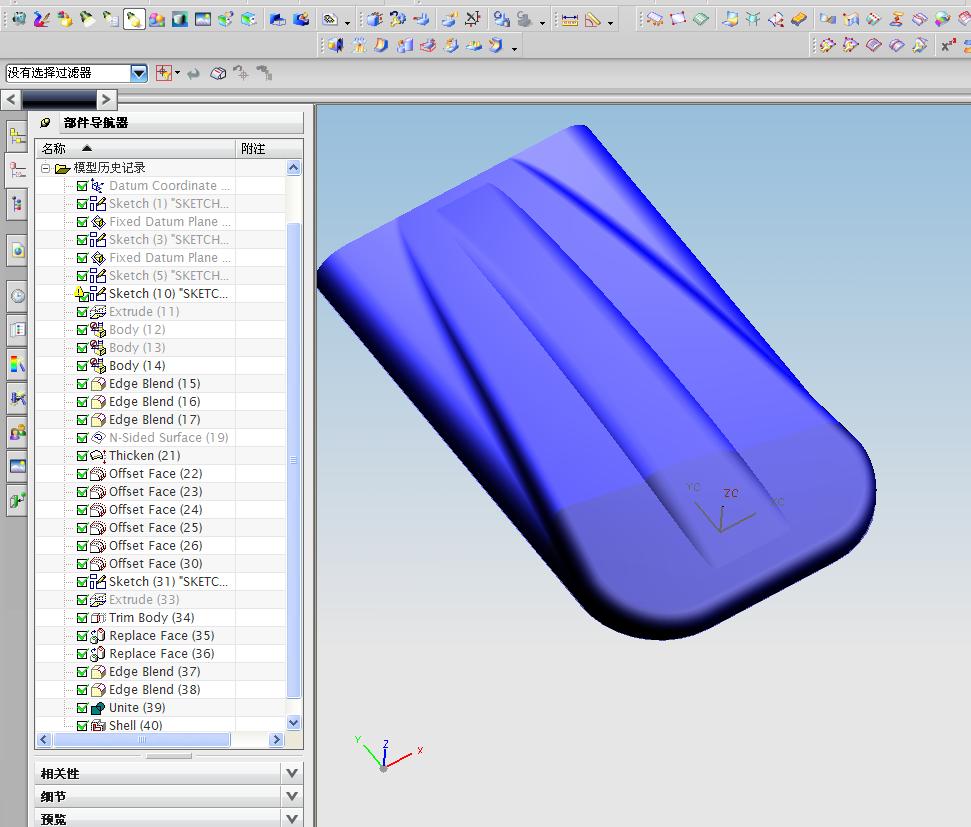Image resolution: width=971 pixels, height=827 pixels.
Task: Open the selection filter dropdown
Action: point(139,74)
